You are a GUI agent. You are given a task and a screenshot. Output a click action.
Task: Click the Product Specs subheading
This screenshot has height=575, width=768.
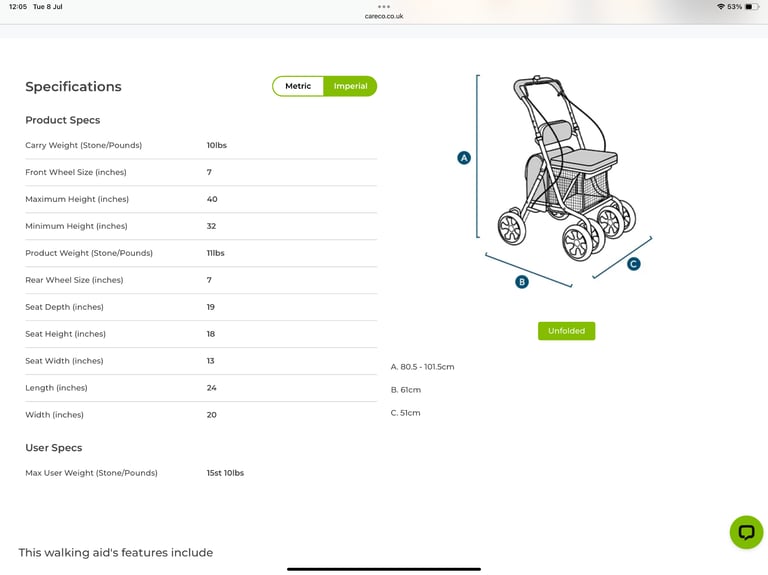pos(63,120)
